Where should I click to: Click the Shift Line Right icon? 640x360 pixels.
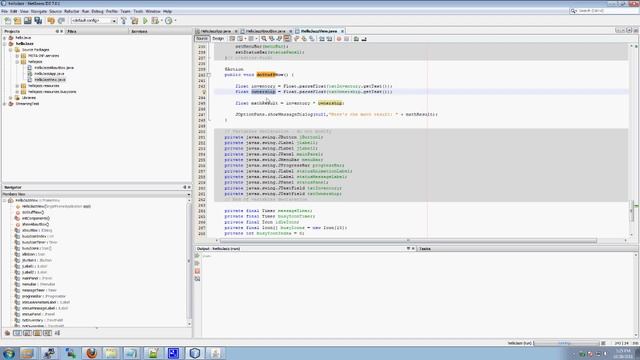[x=329, y=39]
